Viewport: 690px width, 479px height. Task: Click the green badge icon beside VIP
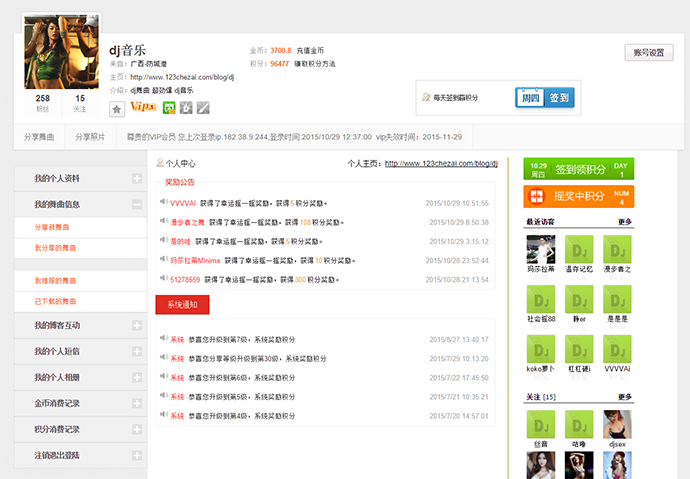coord(169,108)
